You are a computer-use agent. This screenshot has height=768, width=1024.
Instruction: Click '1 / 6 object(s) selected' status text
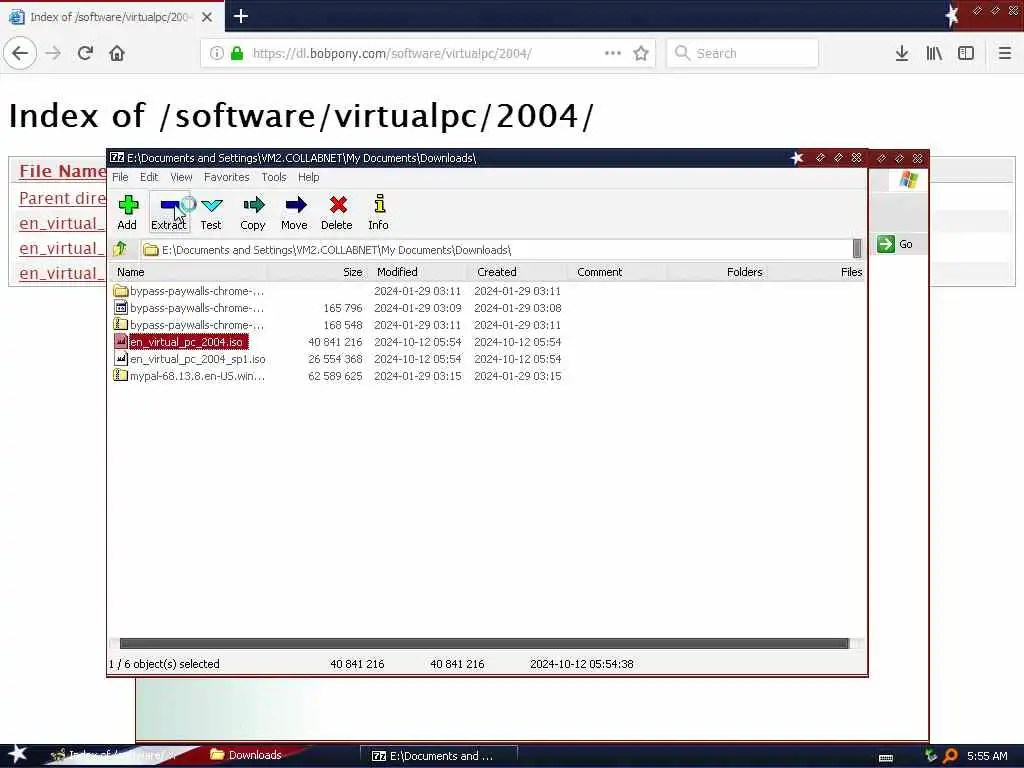click(164, 664)
